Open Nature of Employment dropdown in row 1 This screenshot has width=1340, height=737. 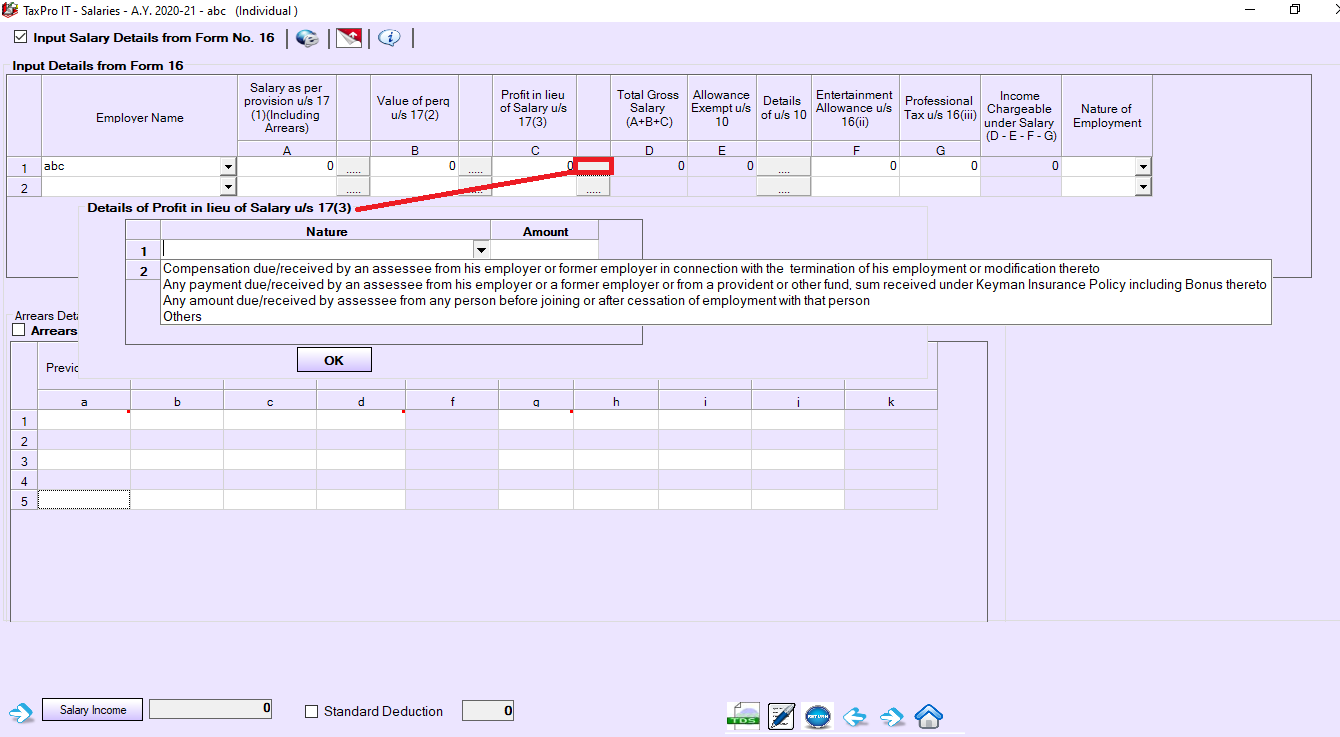click(x=1143, y=167)
